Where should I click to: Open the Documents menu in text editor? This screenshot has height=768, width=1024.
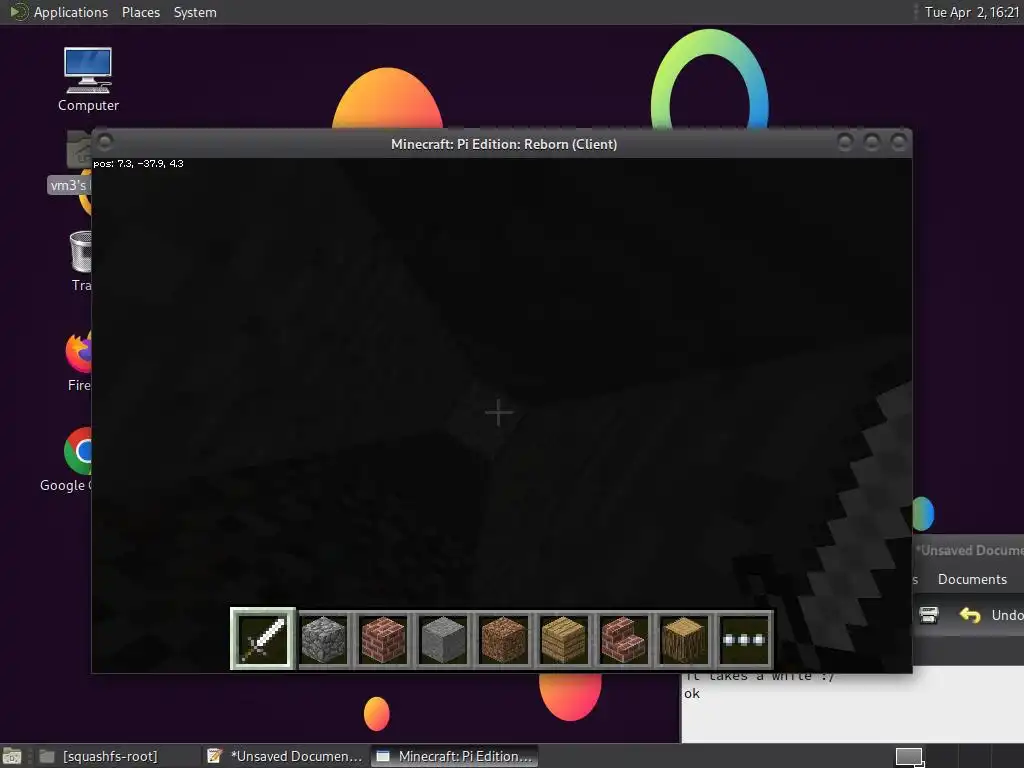coord(972,579)
